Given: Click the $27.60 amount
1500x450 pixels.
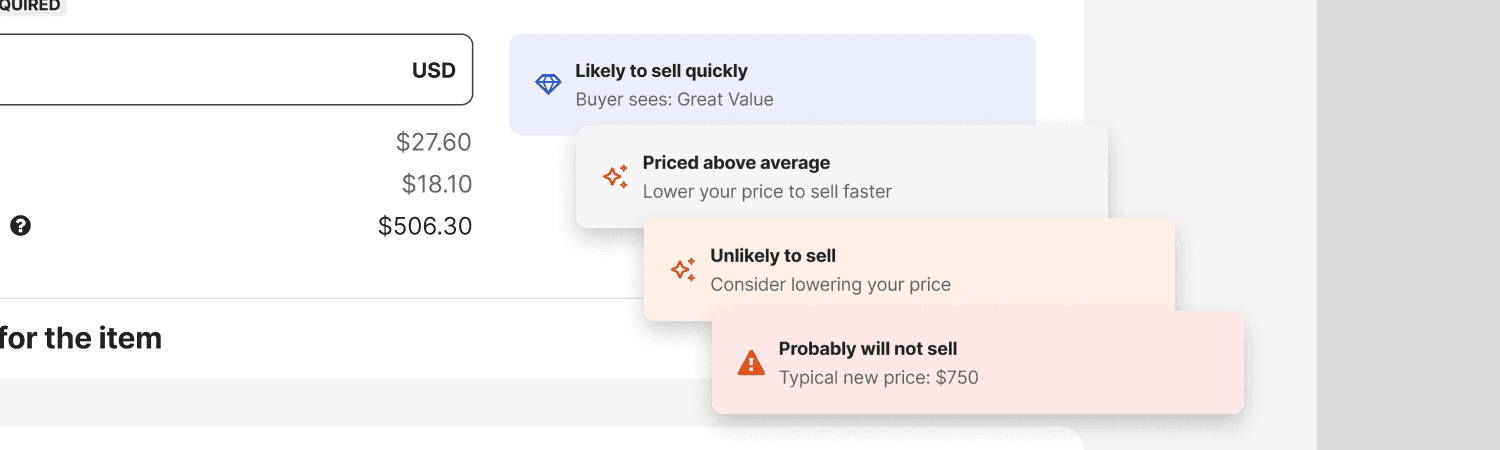Looking at the screenshot, I should pyautogui.click(x=433, y=142).
